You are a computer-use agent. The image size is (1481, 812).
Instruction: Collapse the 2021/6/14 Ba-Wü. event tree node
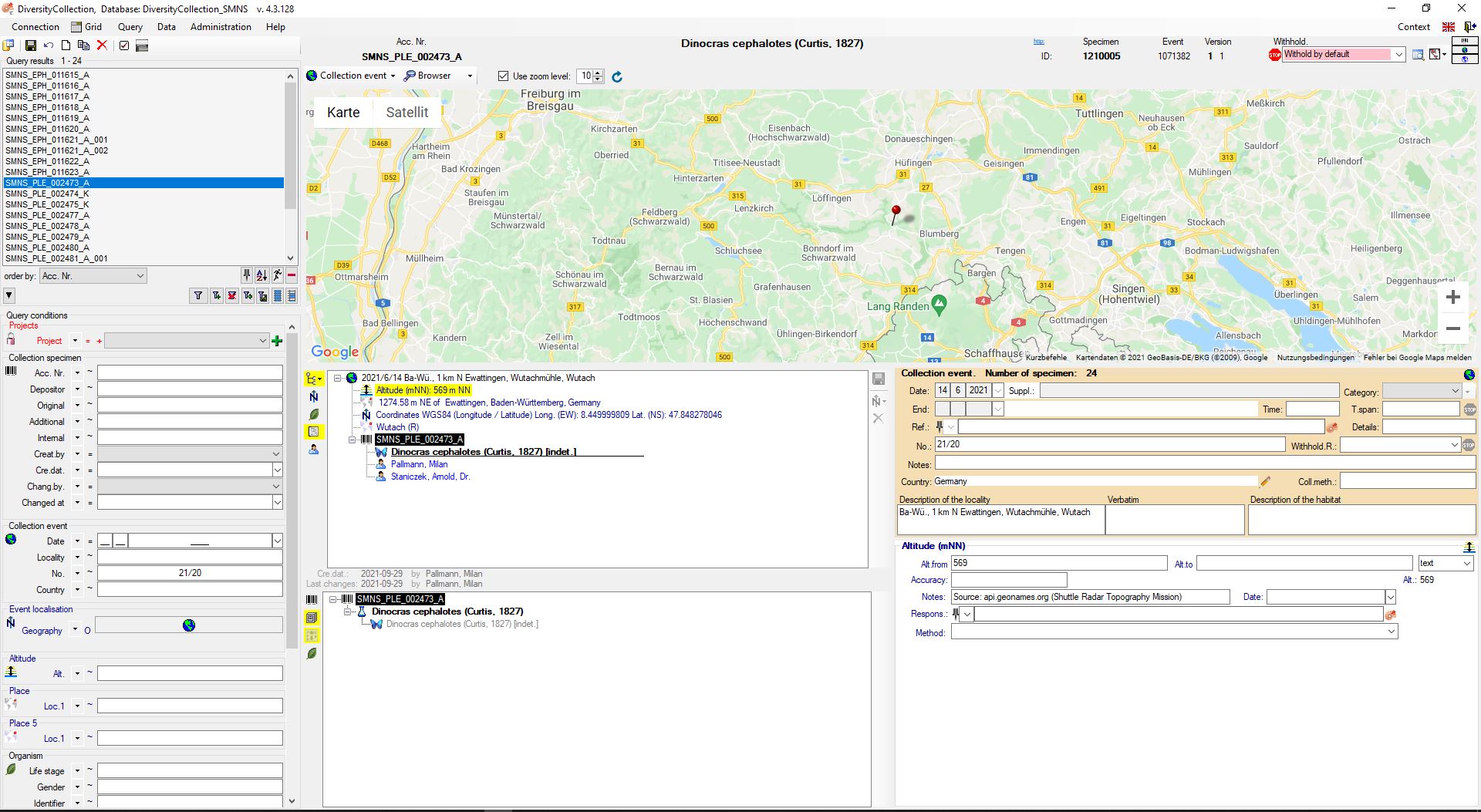[x=338, y=378]
